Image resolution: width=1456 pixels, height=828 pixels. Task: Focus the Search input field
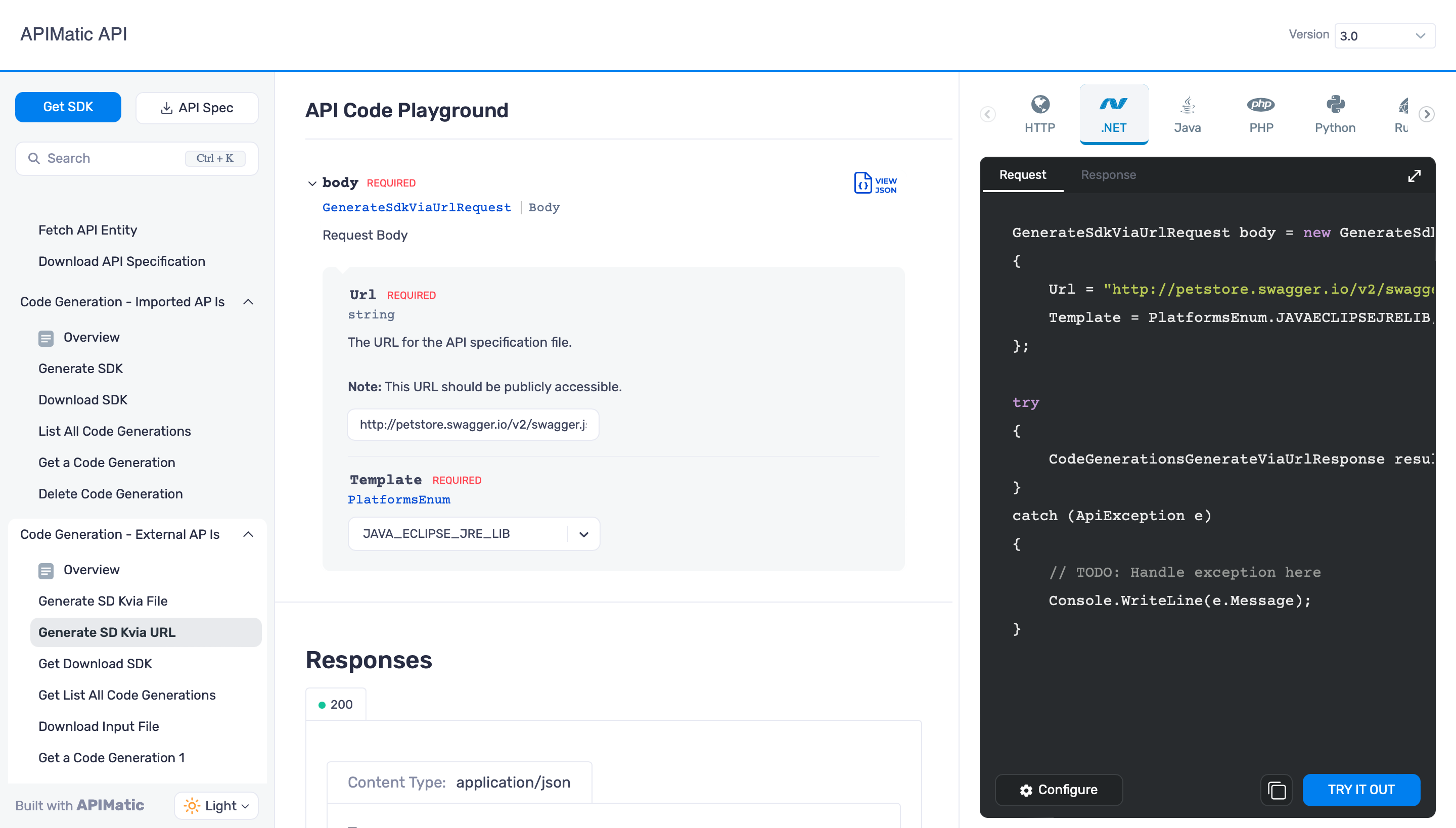coord(136,159)
